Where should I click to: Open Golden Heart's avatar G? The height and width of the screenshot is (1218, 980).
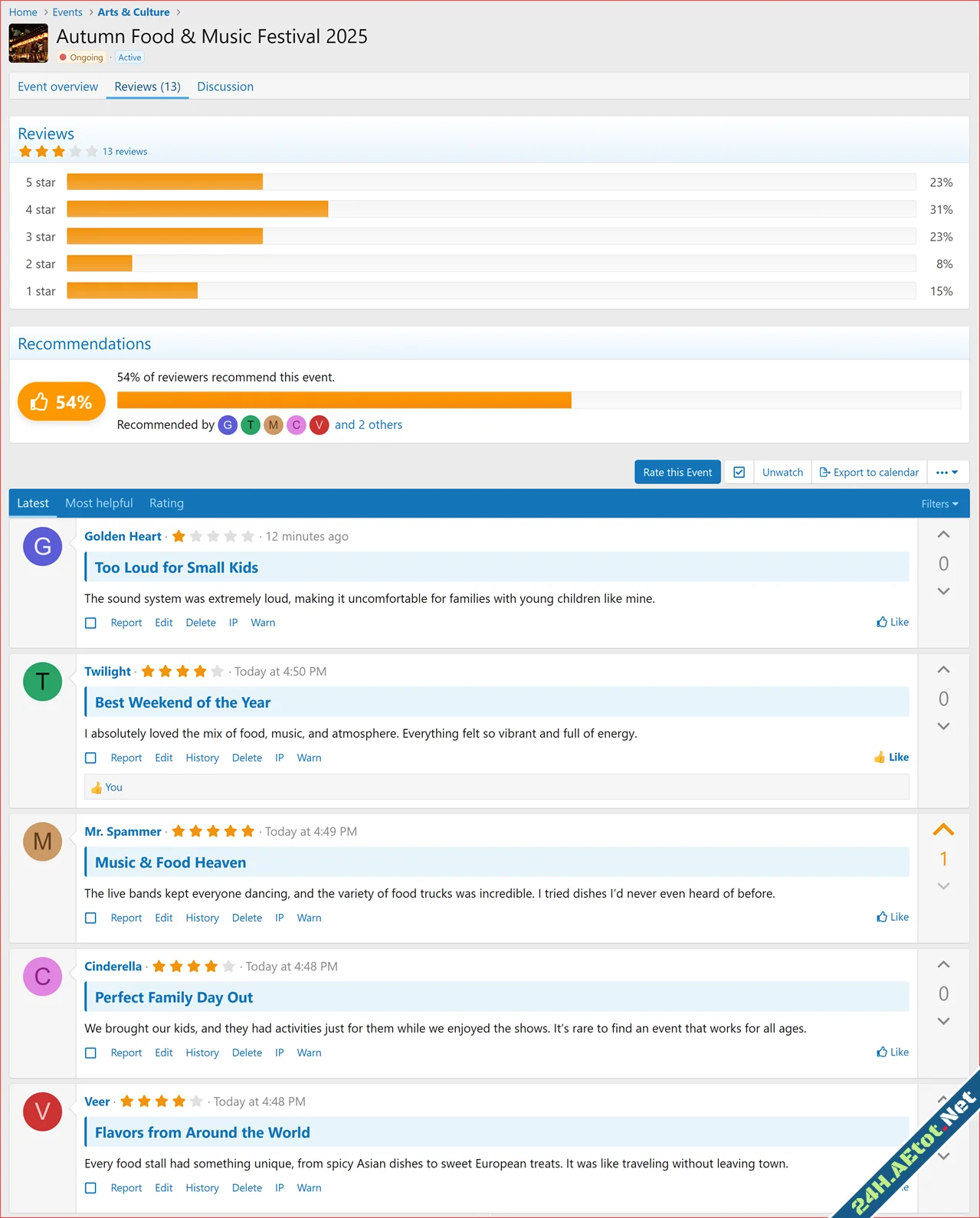42,546
